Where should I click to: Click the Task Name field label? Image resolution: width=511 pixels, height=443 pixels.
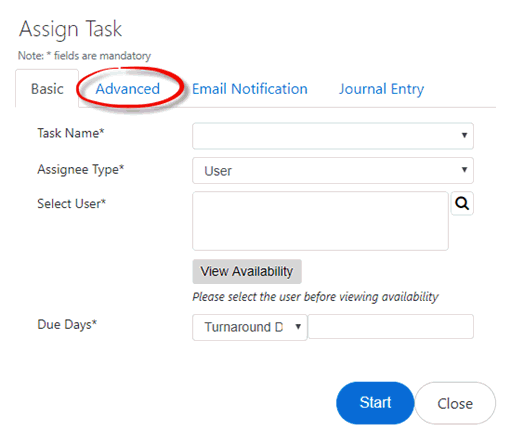click(71, 133)
